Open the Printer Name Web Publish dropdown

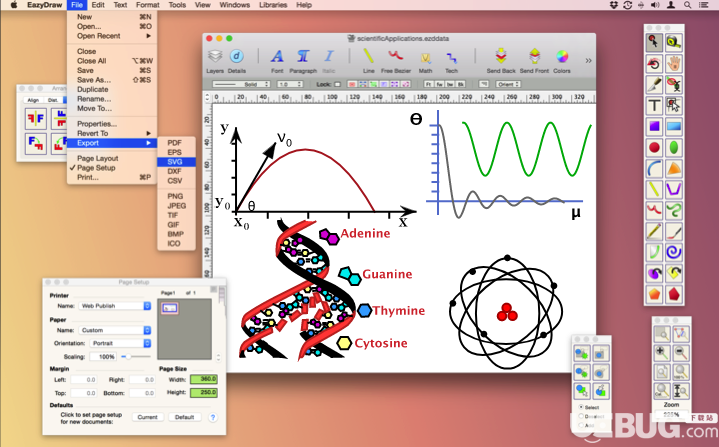point(115,306)
